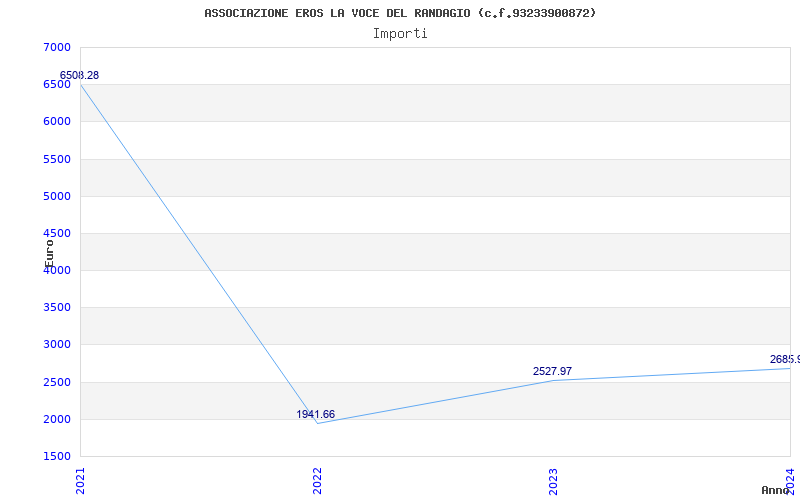Click the chart title ASSOCIAZIONE EROS LA VOCE DEL RANDAGIO
This screenshot has width=800, height=500.
[x=400, y=13]
